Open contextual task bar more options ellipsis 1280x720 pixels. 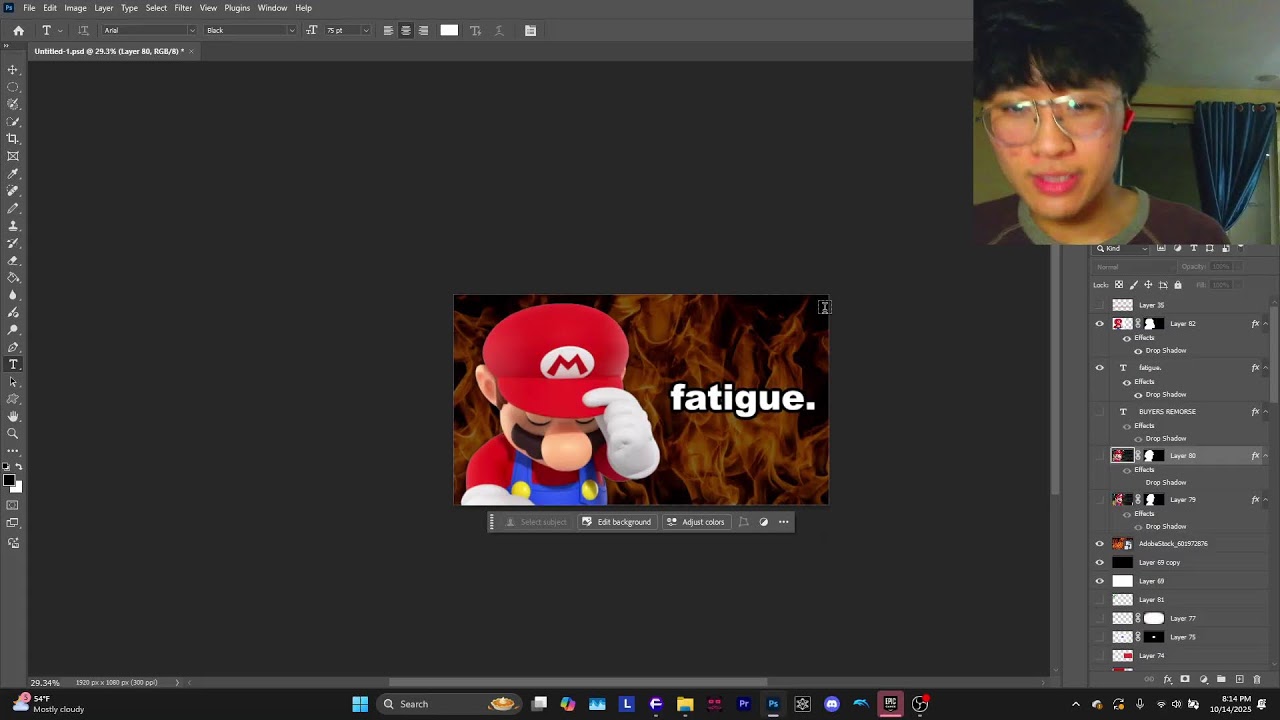pos(783,522)
